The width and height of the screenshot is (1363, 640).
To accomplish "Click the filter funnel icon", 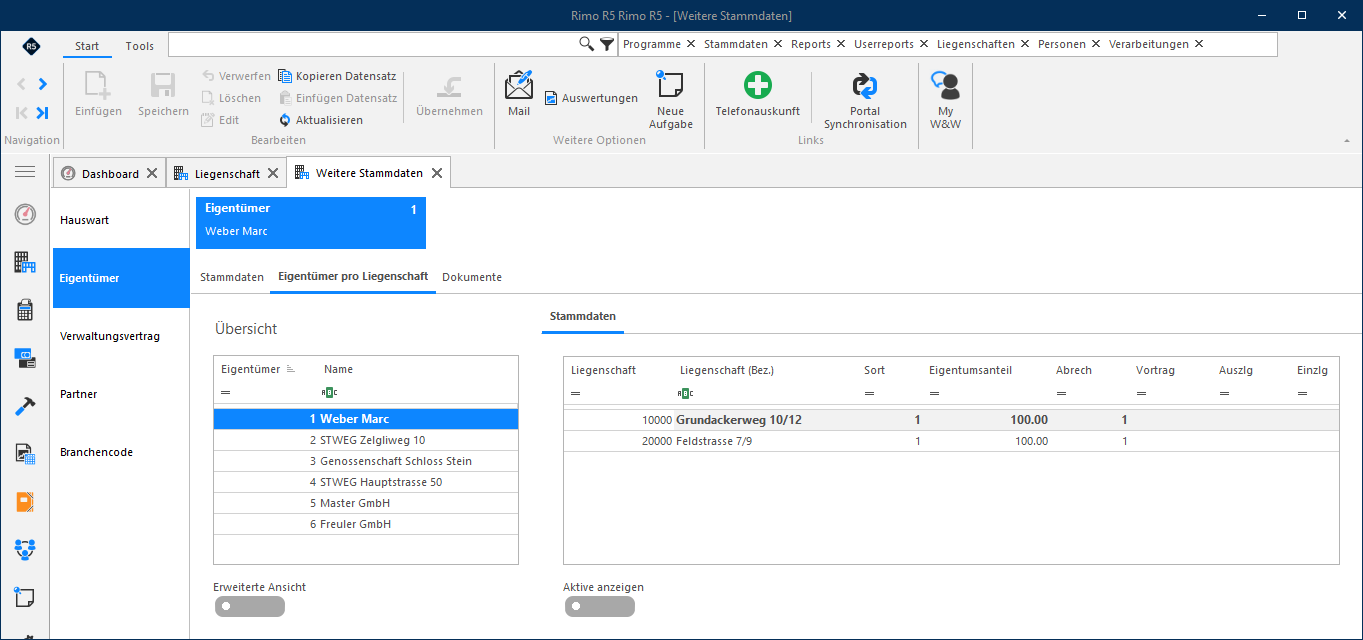I will point(607,44).
